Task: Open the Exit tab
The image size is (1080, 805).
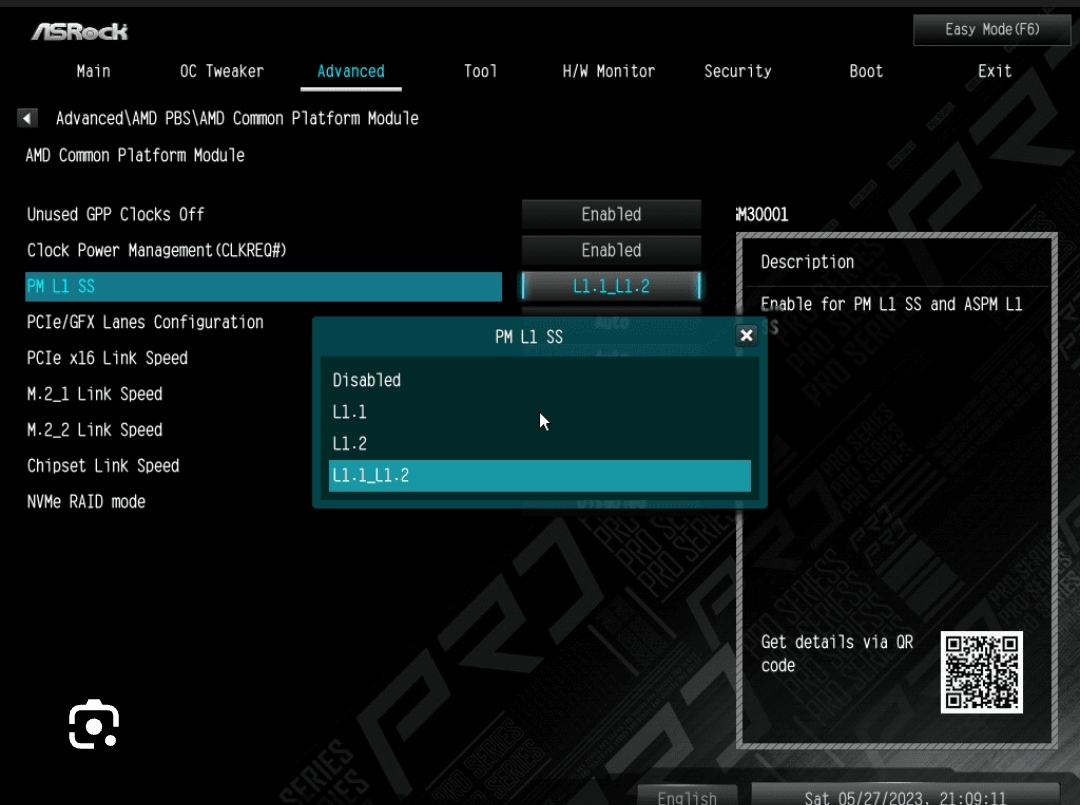Action: (995, 71)
